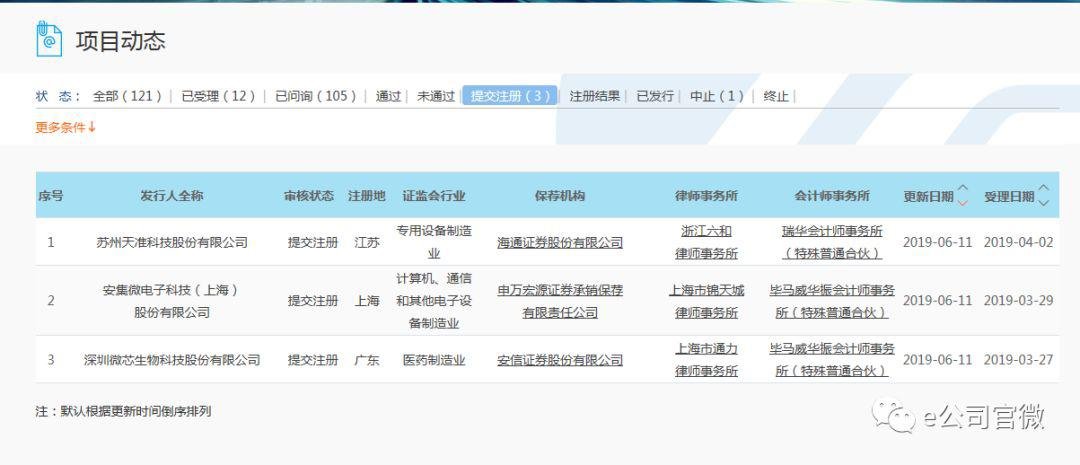
Task: Open 申万宏源证券承销保荐有限责任公司 link
Action: [560, 301]
